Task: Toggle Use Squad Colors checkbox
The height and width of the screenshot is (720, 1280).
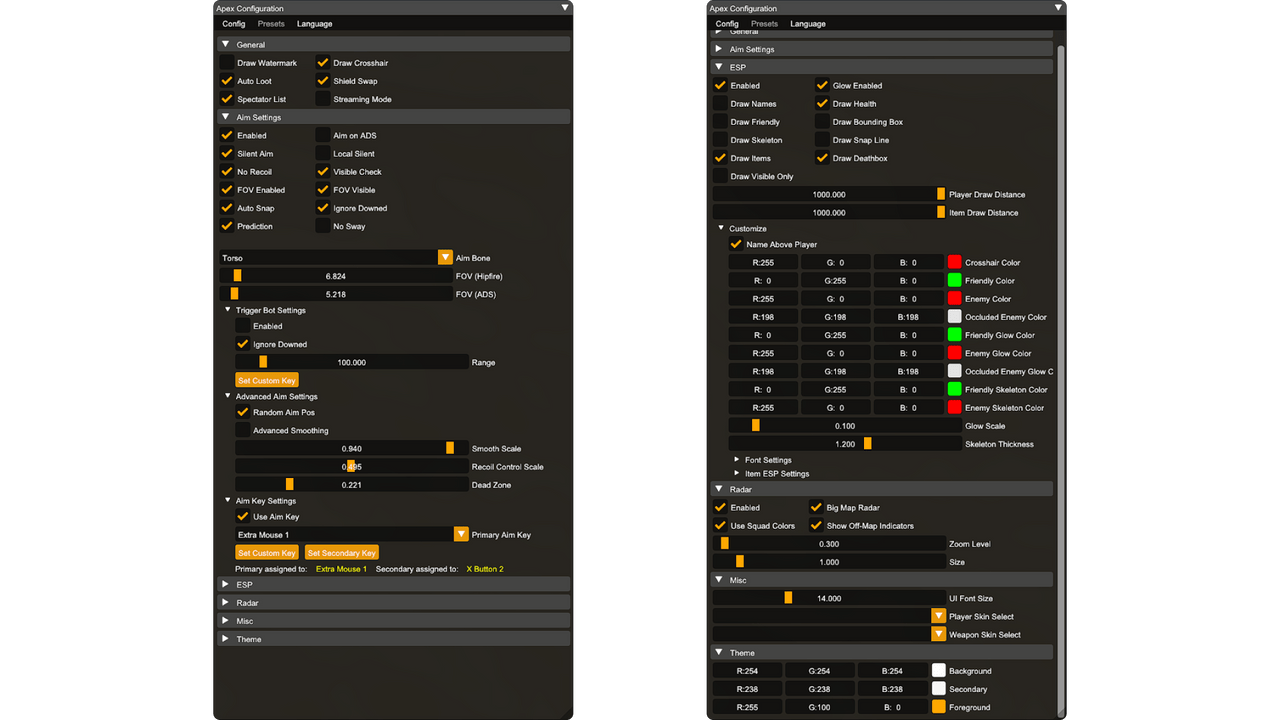Action: [x=720, y=525]
